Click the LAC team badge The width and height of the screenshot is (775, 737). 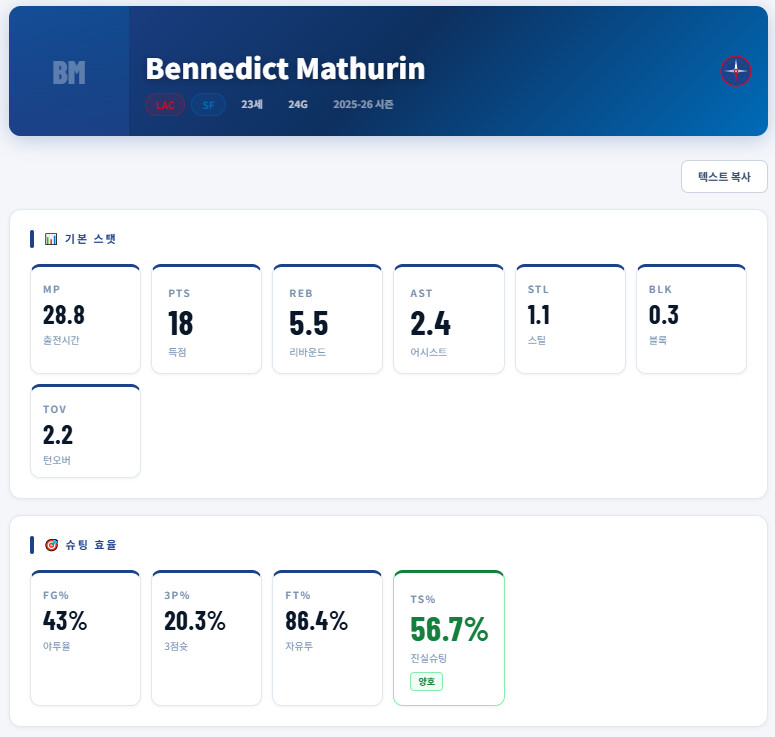pos(165,105)
